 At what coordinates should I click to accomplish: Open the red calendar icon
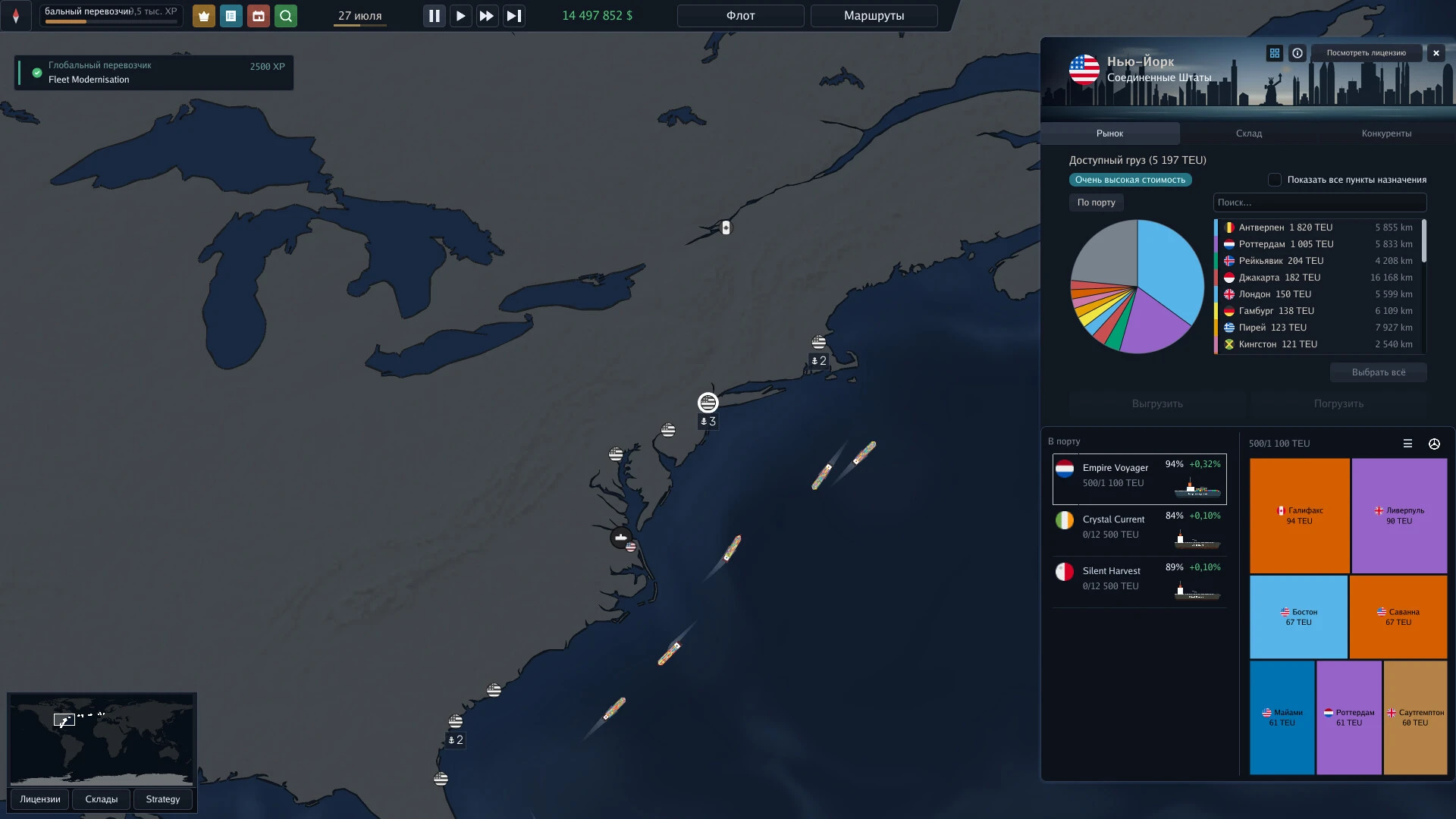point(259,16)
